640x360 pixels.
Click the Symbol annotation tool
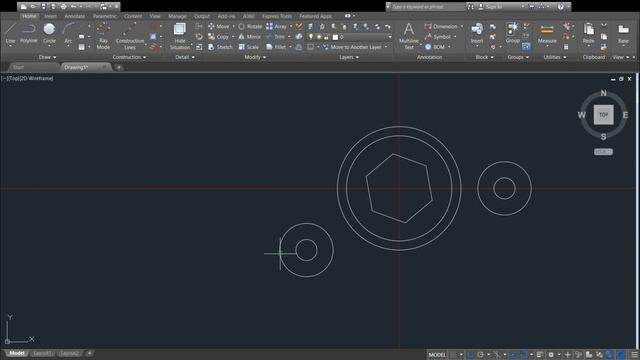[438, 37]
